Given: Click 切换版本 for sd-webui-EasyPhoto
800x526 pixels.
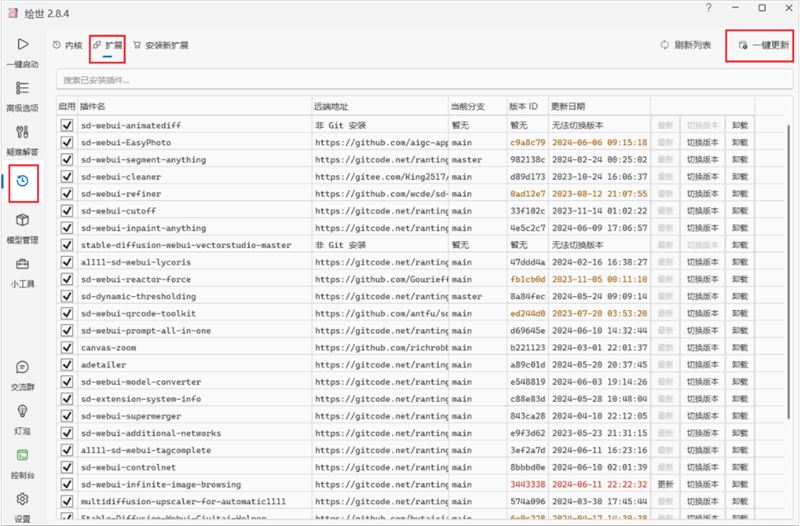Looking at the screenshot, I should 703,142.
